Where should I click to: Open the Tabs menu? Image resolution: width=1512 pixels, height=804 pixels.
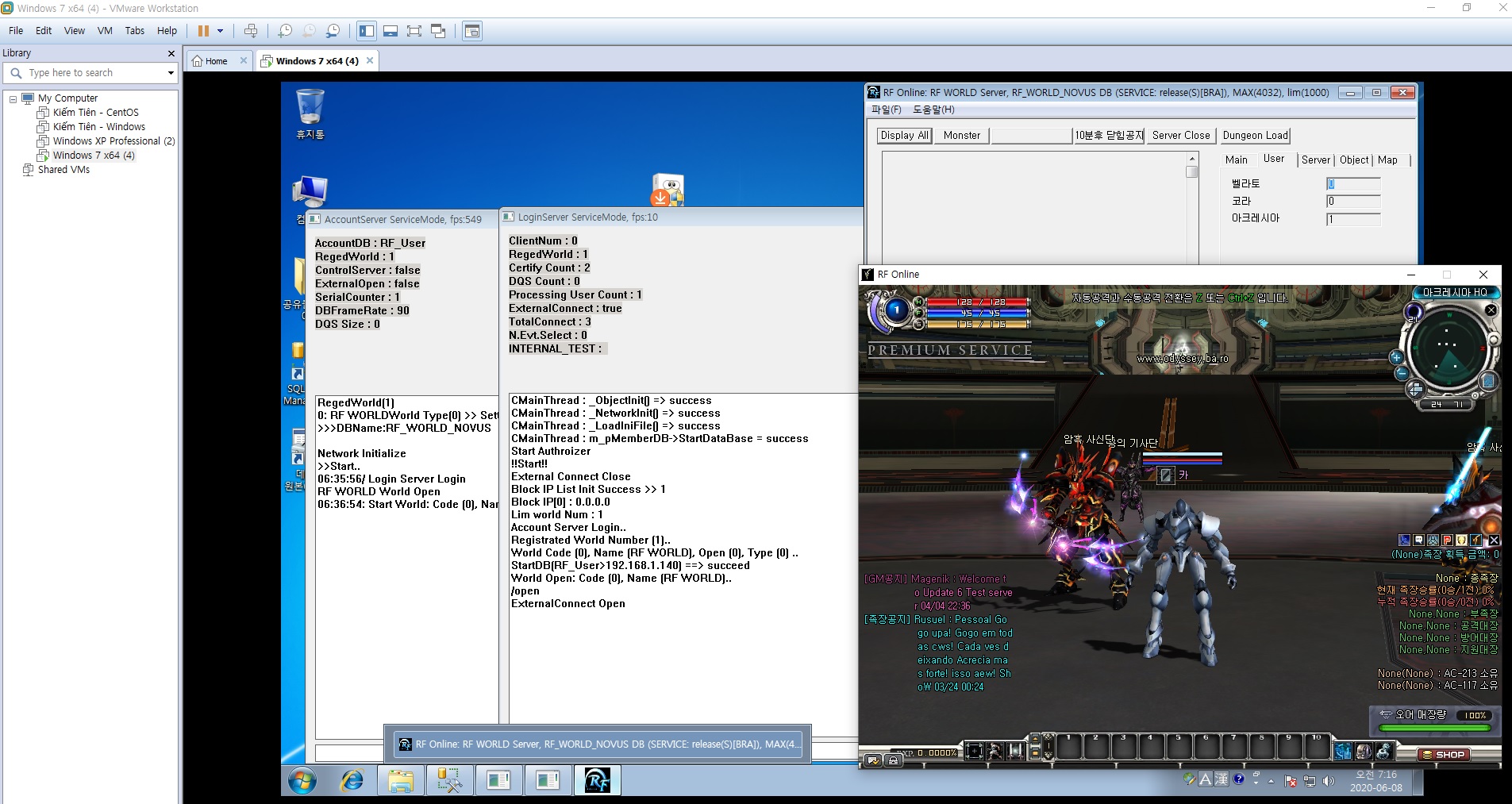coord(135,31)
